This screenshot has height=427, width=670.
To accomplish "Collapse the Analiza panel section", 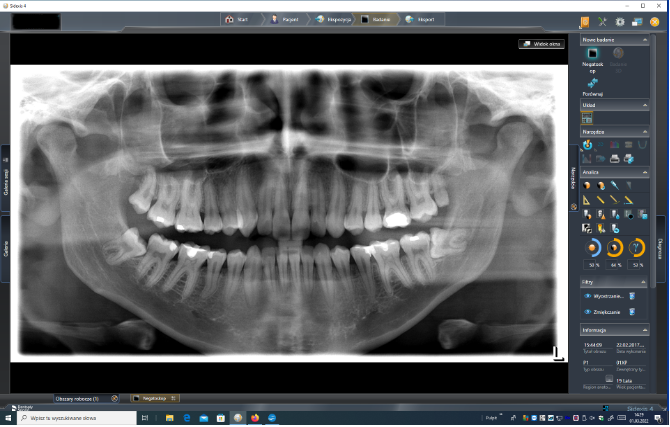I will [x=644, y=172].
